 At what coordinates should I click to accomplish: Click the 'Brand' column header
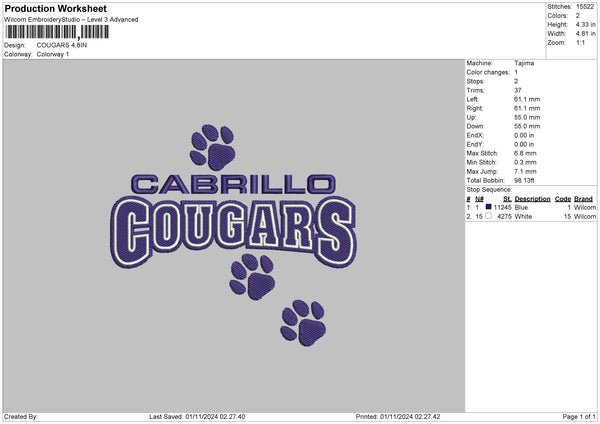pyautogui.click(x=583, y=199)
